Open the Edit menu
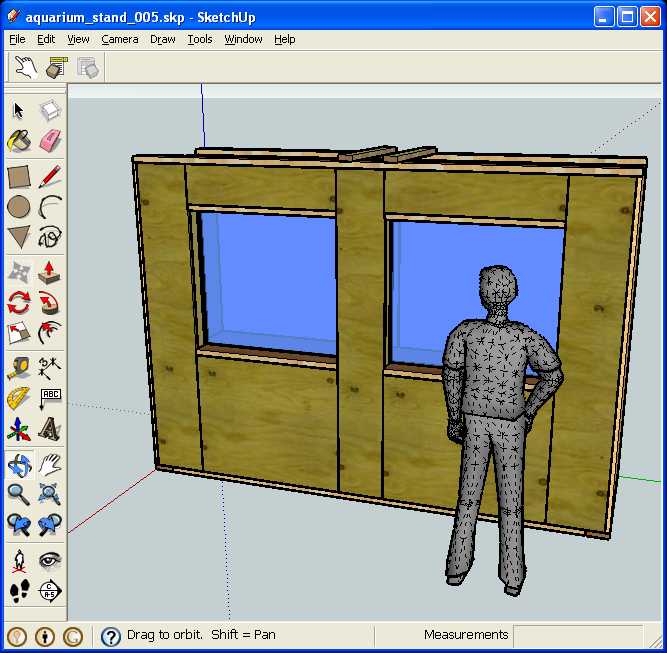Image resolution: width=667 pixels, height=653 pixels. [46, 39]
